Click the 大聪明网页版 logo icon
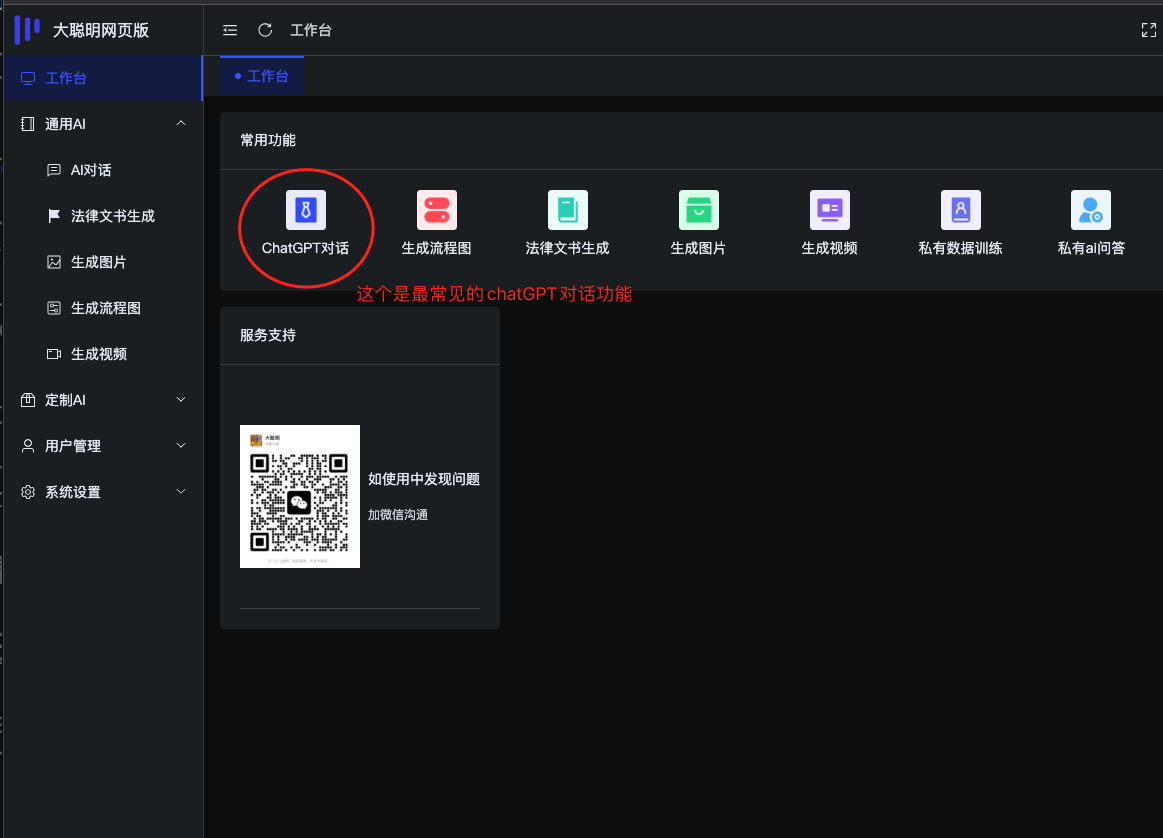The width and height of the screenshot is (1163, 838). [x=27, y=30]
